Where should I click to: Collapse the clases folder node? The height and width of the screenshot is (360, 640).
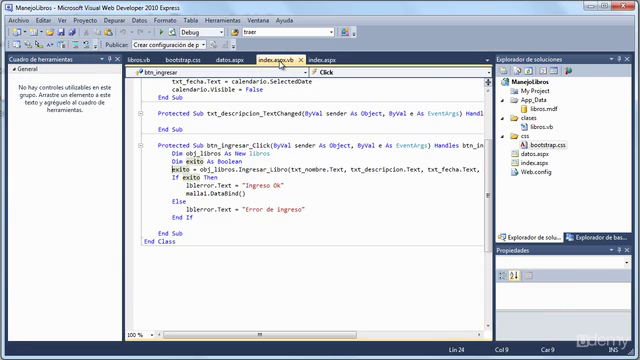[502, 118]
